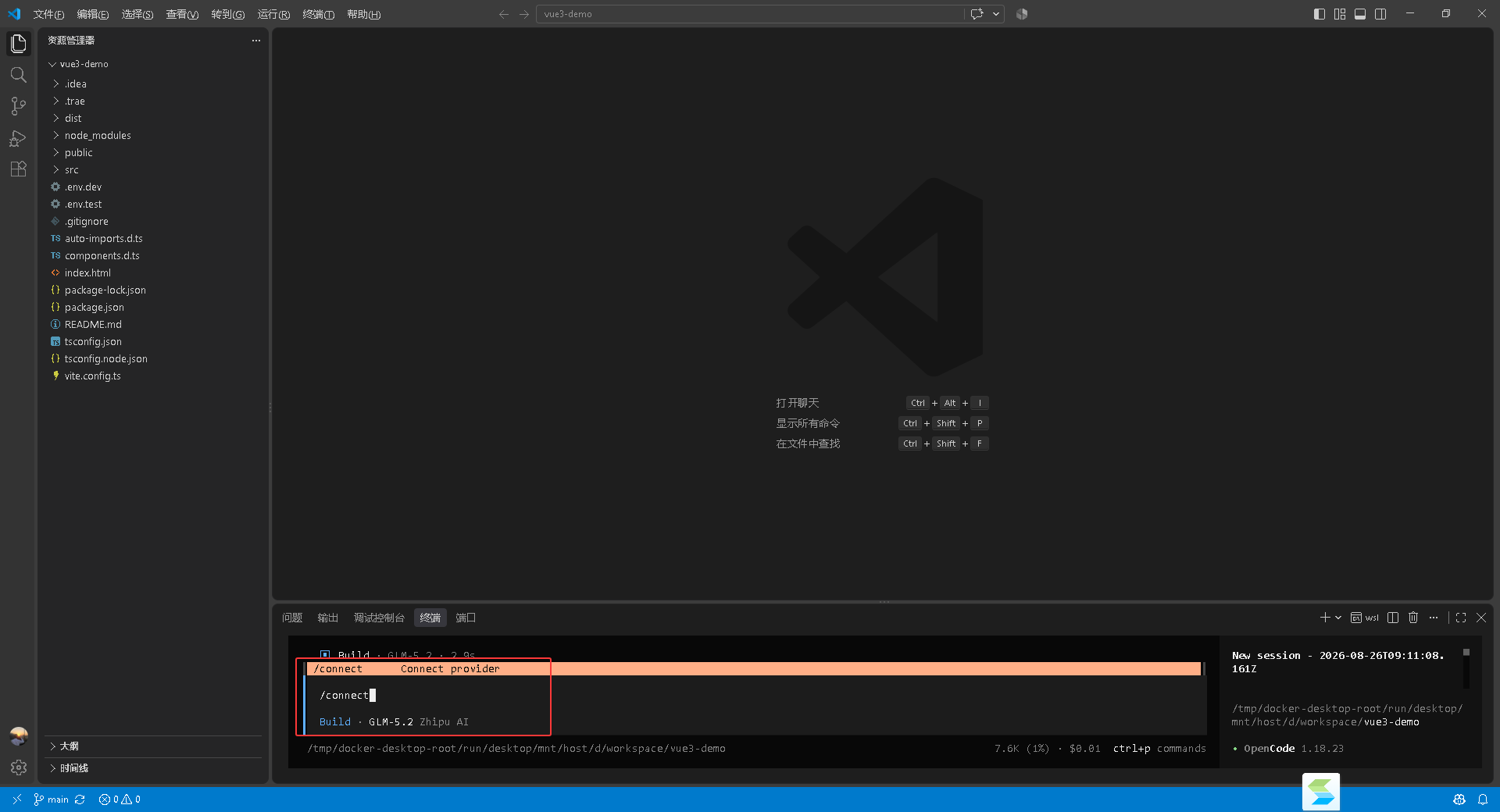Viewport: 1500px width, 812px height.
Task: Open the Explorer view in activity bar
Action: 19,44
